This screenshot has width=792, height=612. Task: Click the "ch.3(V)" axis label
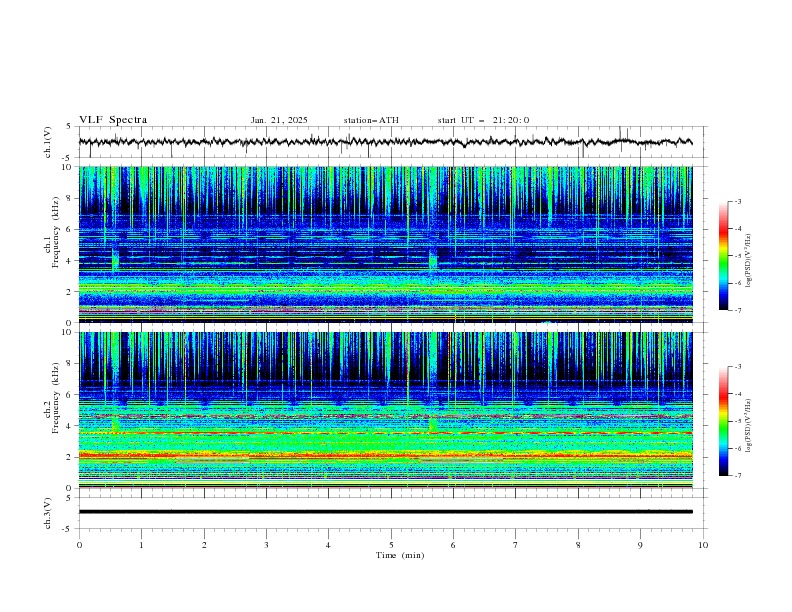(x=48, y=513)
